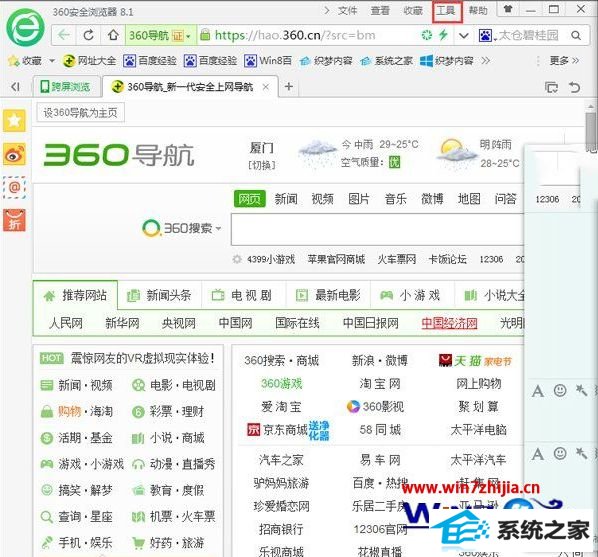Open 系统之家 bookmark
The height and width of the screenshot is (557, 598).
[387, 61]
